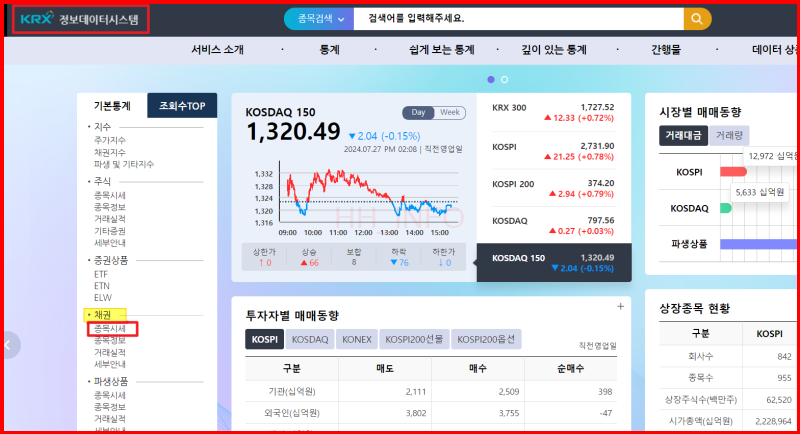800x434 pixels.
Task: Select KOSPI200선물 tab
Action: (x=414, y=340)
